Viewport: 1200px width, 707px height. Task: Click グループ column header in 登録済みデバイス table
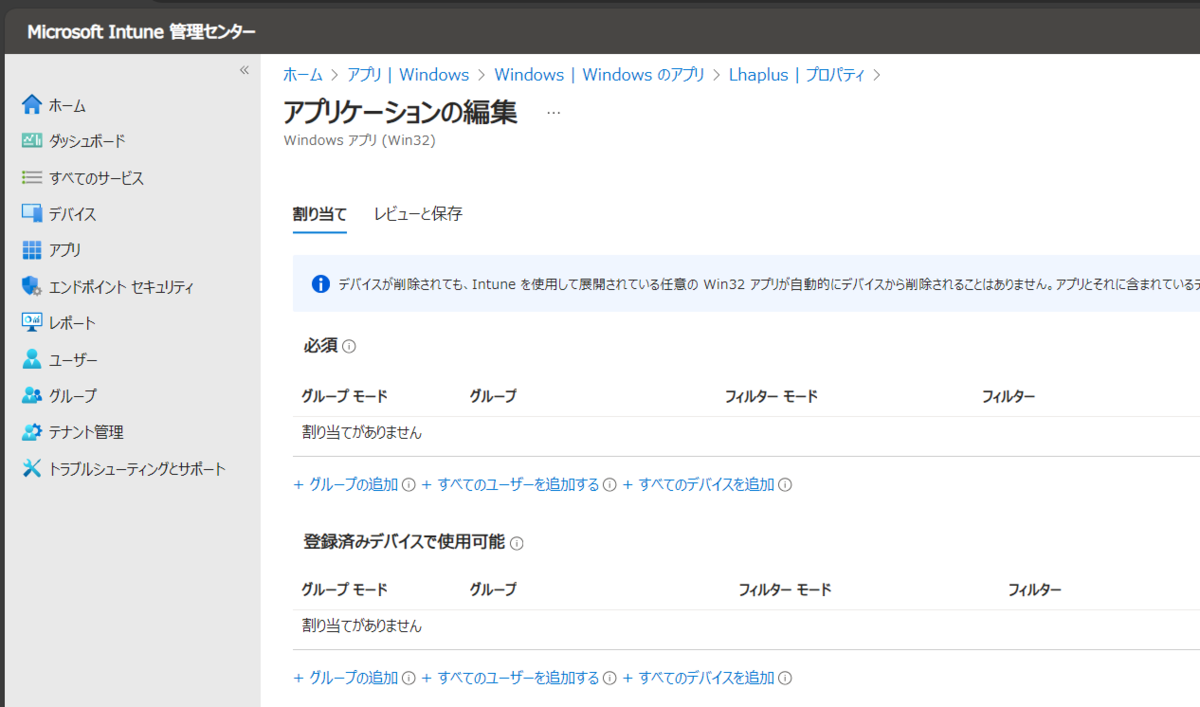(x=493, y=590)
